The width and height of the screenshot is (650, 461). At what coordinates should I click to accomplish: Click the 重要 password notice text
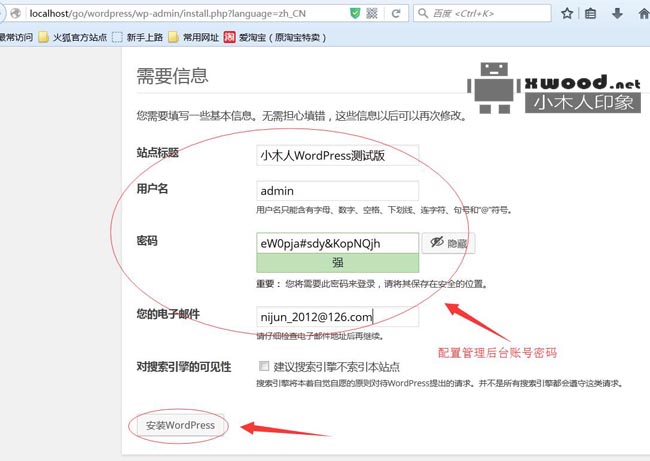[x=372, y=284]
